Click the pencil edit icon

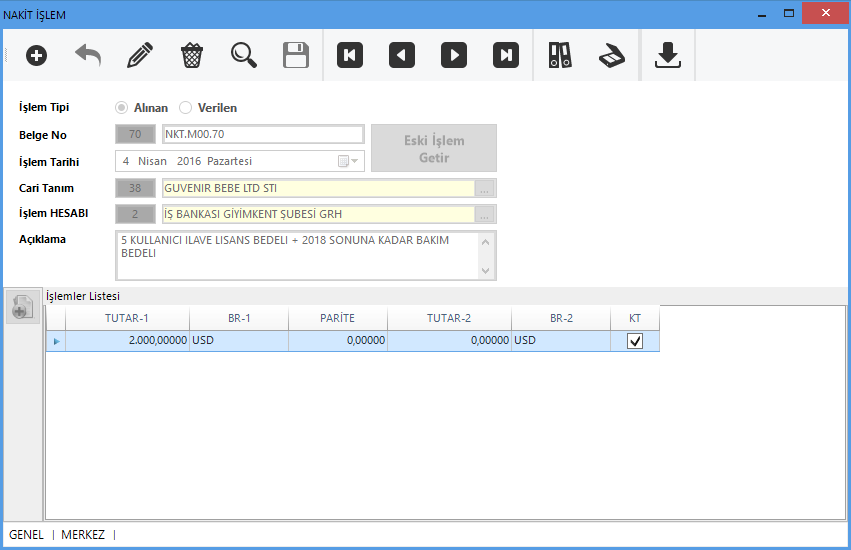pyautogui.click(x=140, y=55)
